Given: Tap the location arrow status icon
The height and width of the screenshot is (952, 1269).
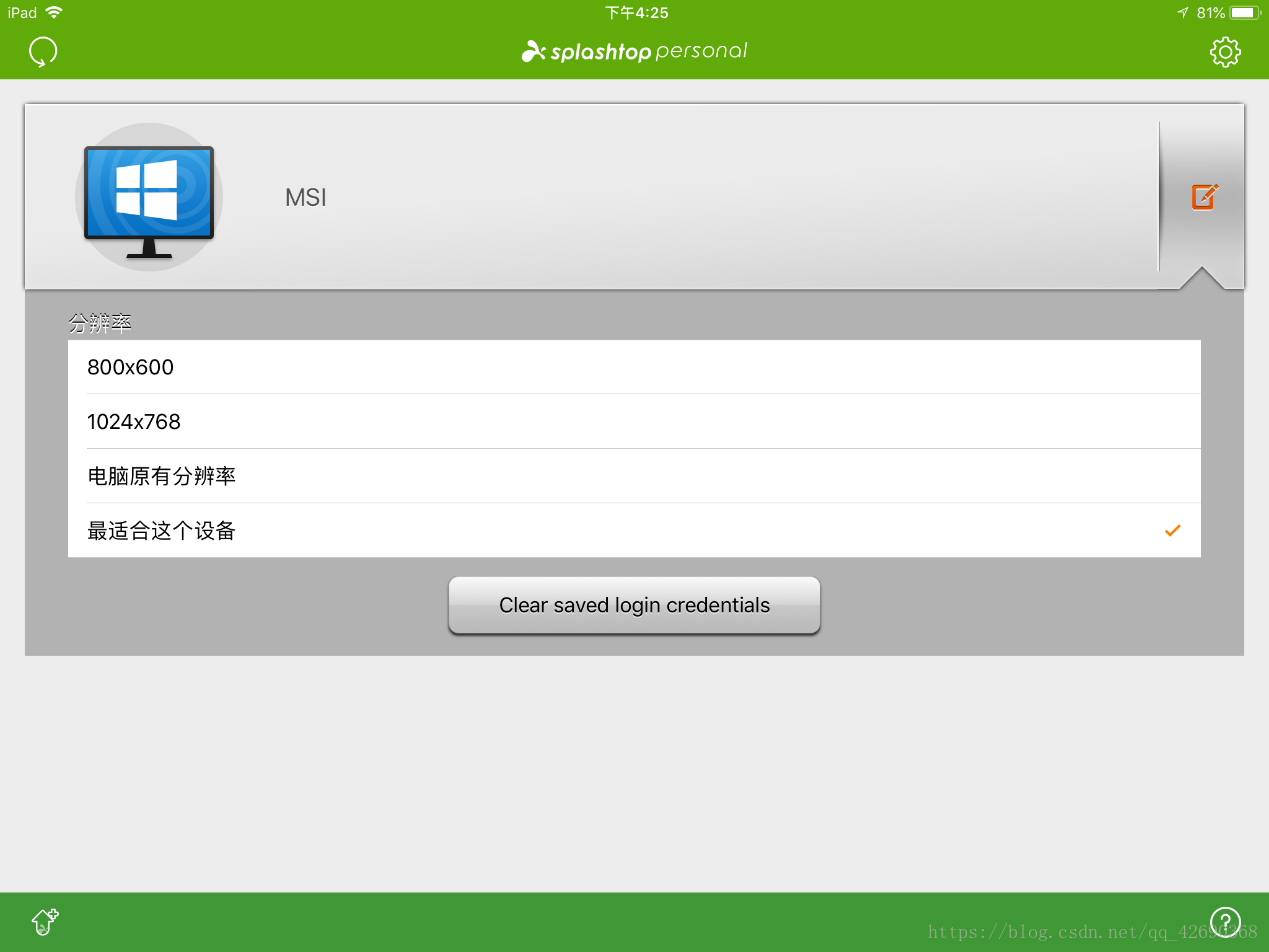Looking at the screenshot, I should coord(1183,13).
